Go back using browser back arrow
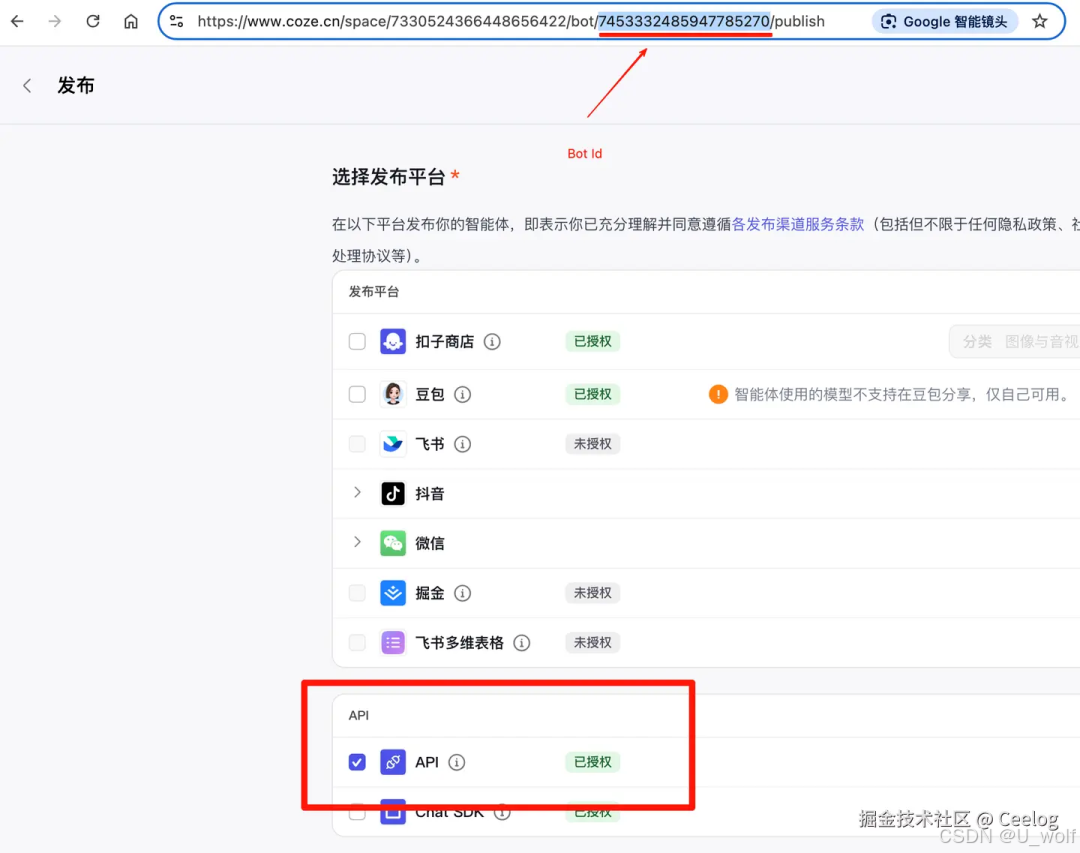1080x853 pixels. pos(17,21)
